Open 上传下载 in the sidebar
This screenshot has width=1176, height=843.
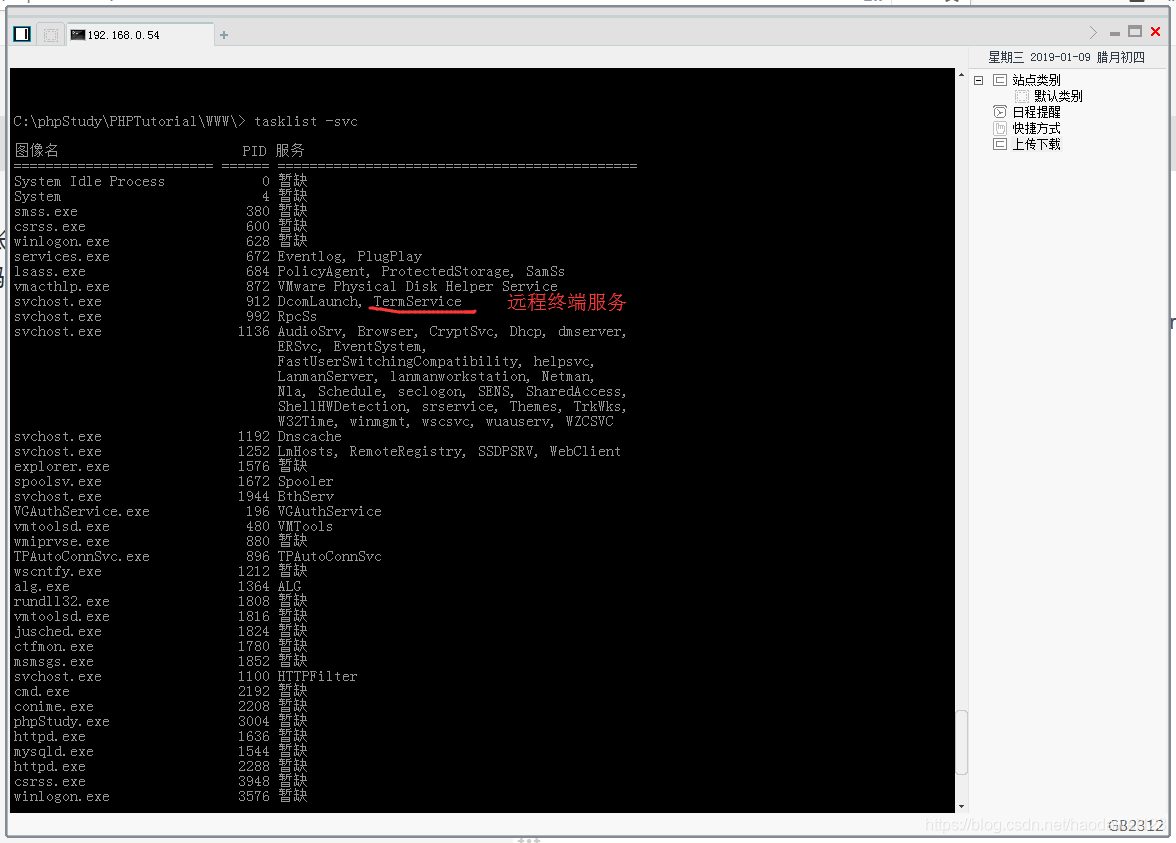[x=1036, y=145]
